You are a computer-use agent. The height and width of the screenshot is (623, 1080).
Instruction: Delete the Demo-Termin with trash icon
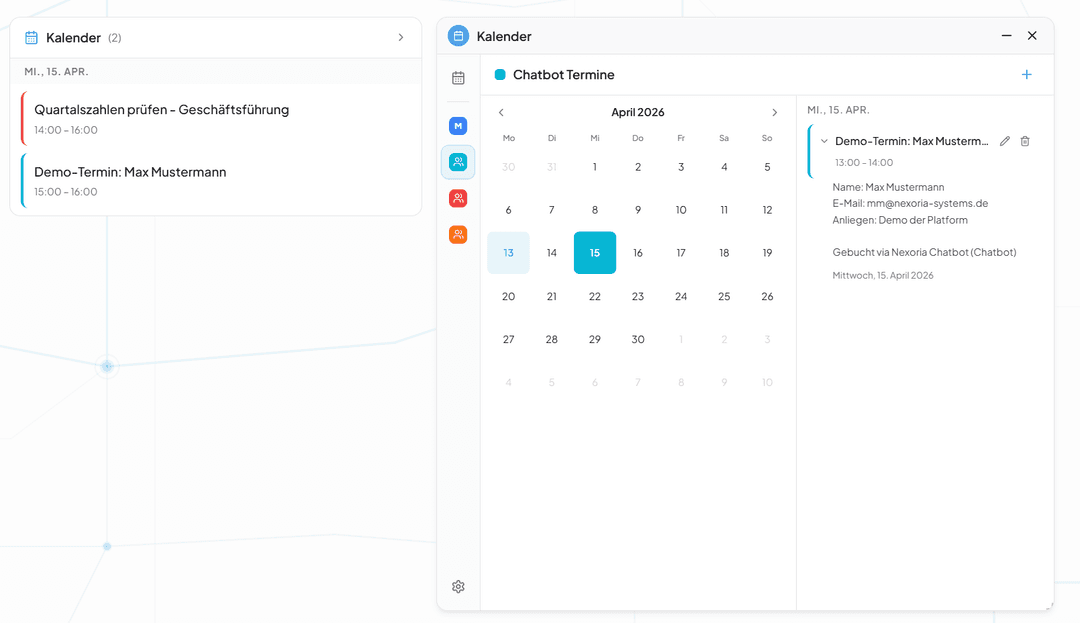tap(1025, 141)
